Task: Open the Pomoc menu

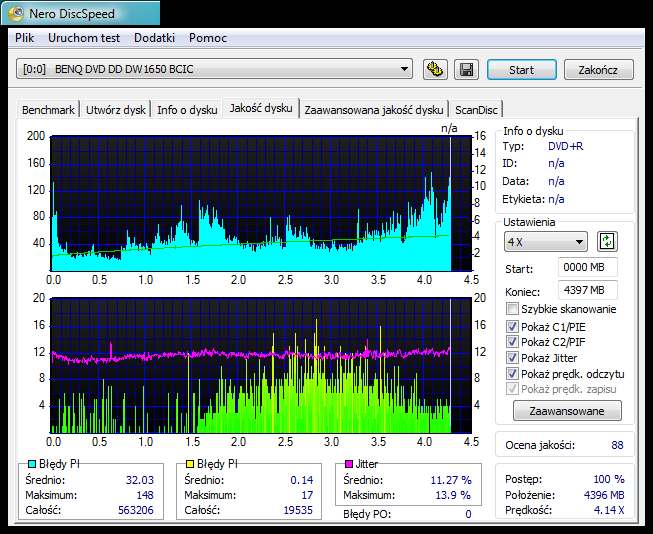Action: [208, 38]
